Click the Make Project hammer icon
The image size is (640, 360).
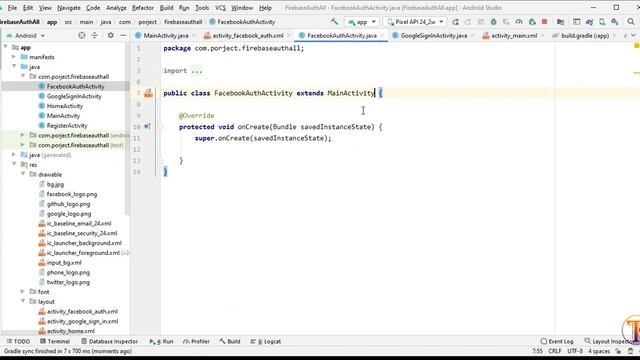point(334,22)
